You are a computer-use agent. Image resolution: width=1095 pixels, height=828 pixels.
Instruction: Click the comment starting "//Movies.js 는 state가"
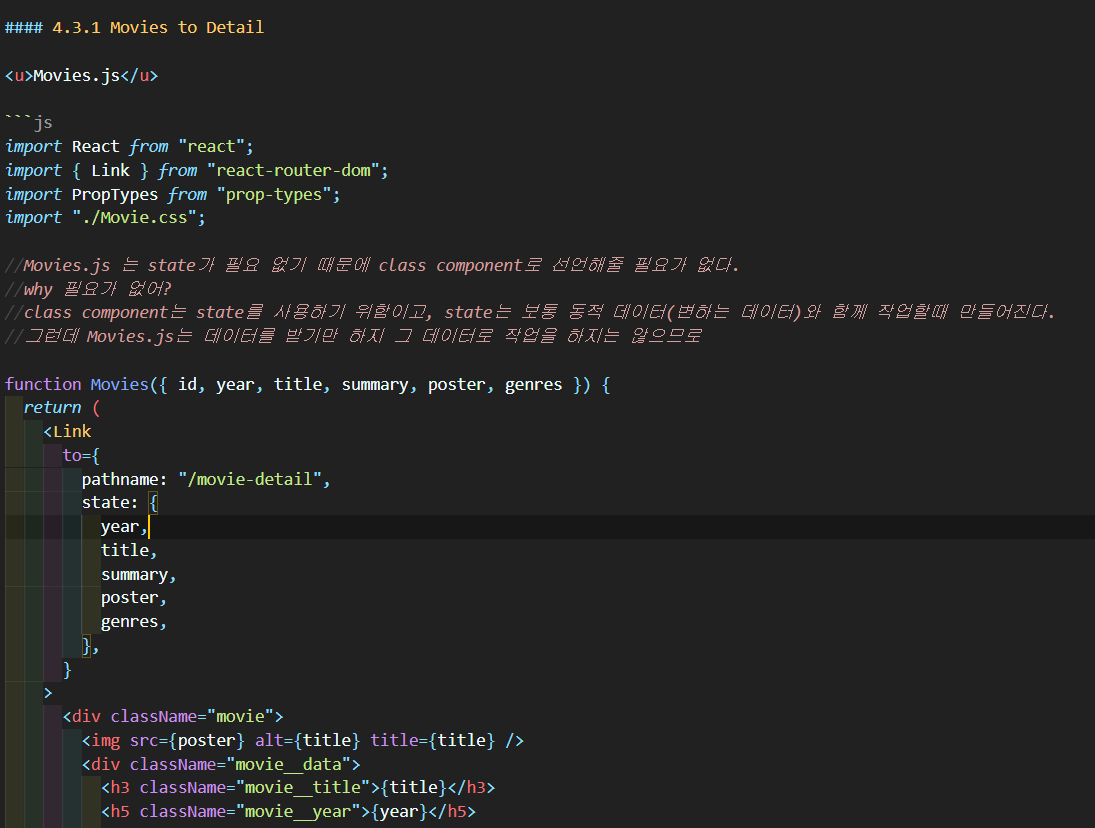(372, 265)
